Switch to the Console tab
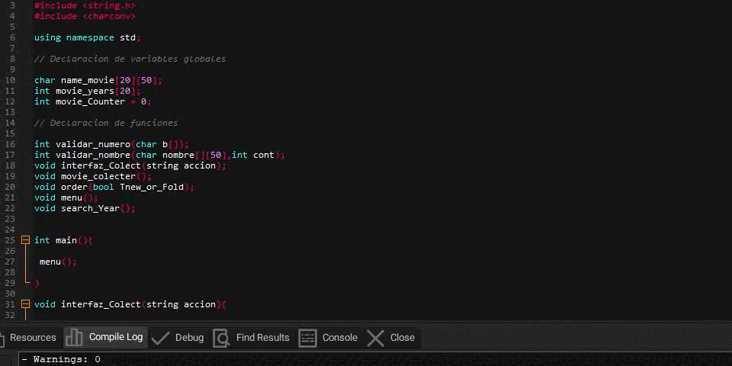 tap(328, 338)
